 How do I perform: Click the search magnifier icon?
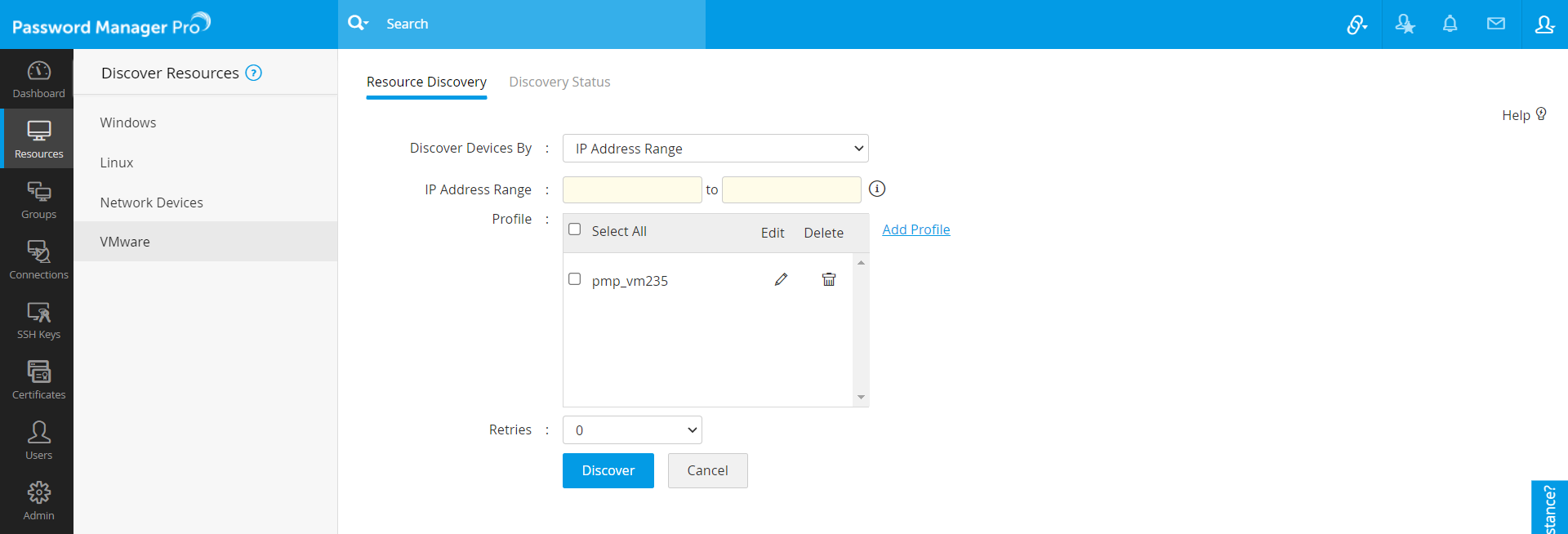357,23
